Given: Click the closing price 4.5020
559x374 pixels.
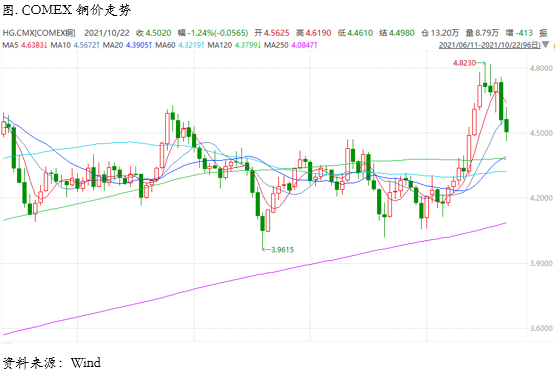Looking at the screenshot, I should point(158,33).
